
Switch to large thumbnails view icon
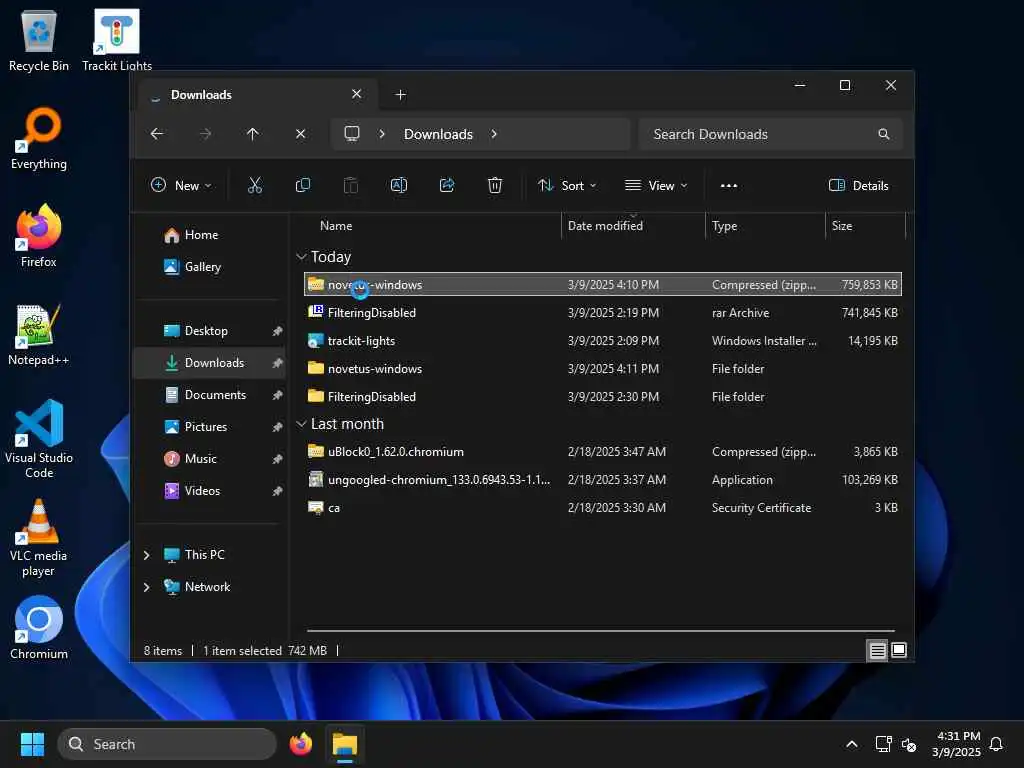899,650
